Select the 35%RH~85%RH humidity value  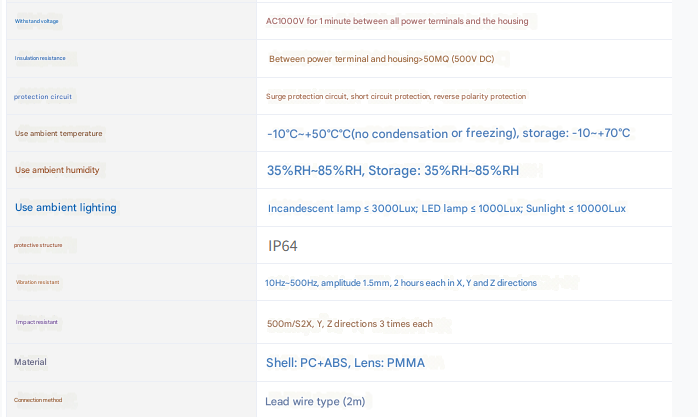click(x=393, y=171)
